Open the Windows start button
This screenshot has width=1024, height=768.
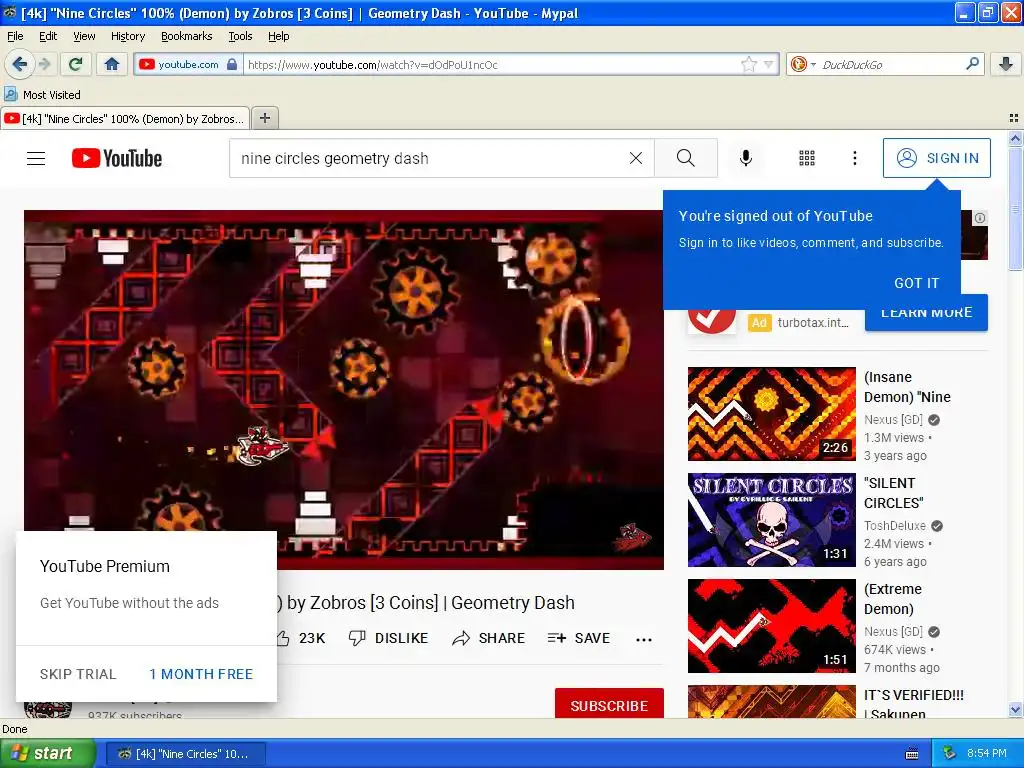[47, 753]
